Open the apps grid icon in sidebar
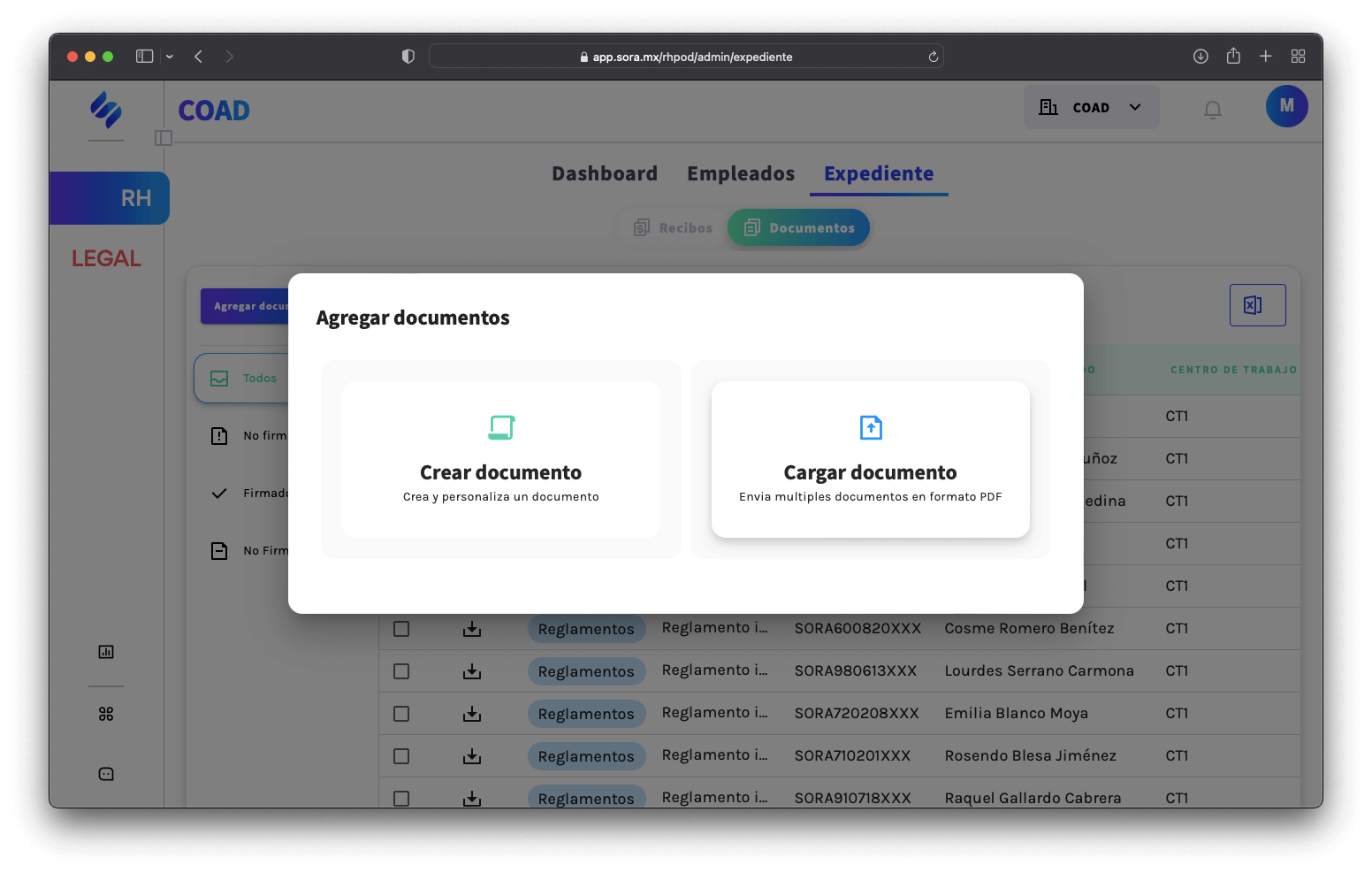This screenshot has height=873, width=1372. (x=106, y=714)
